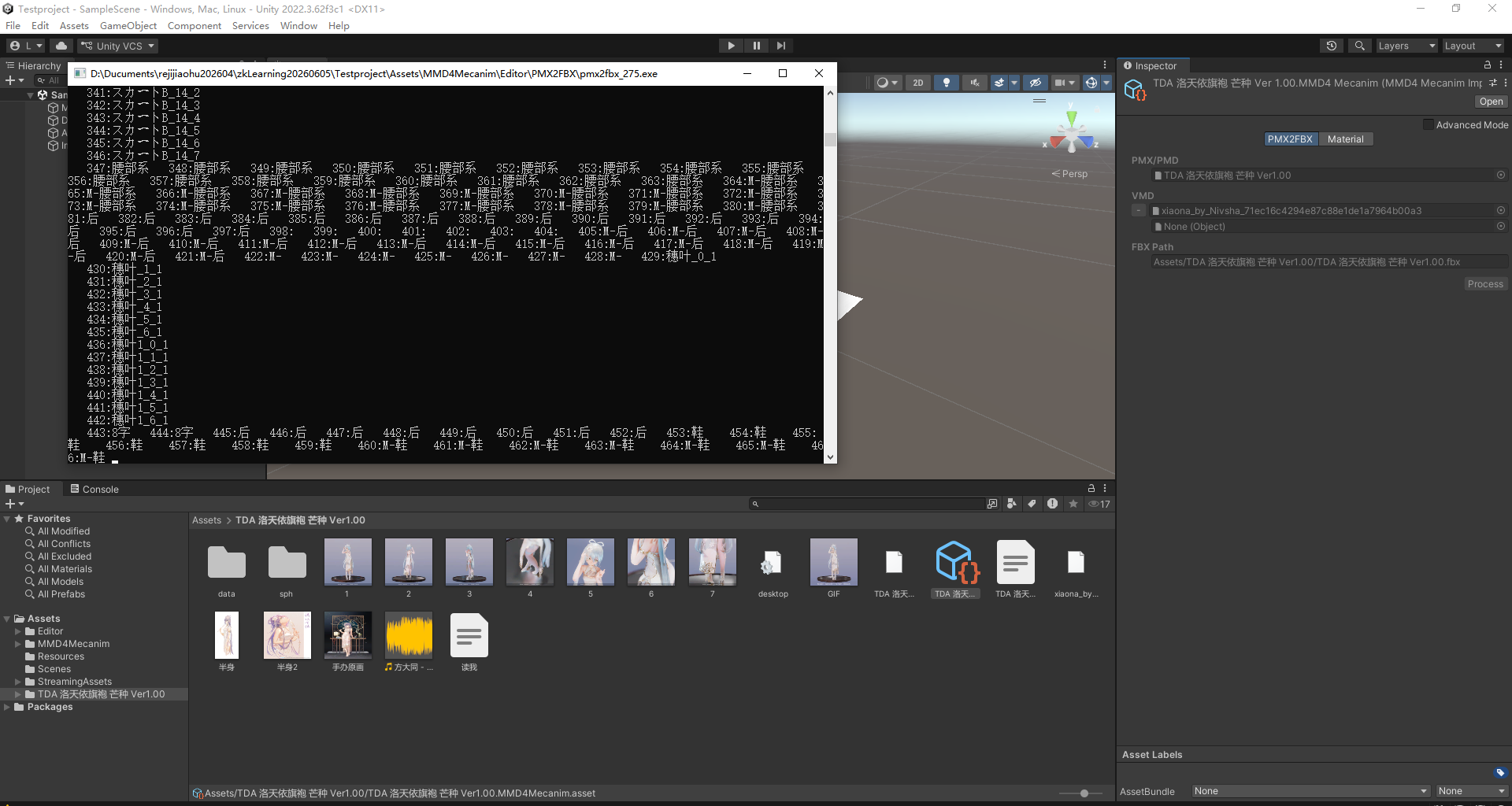Open scene camera settings dropdown
Viewport: 1512px width, 806px height.
tap(1064, 83)
